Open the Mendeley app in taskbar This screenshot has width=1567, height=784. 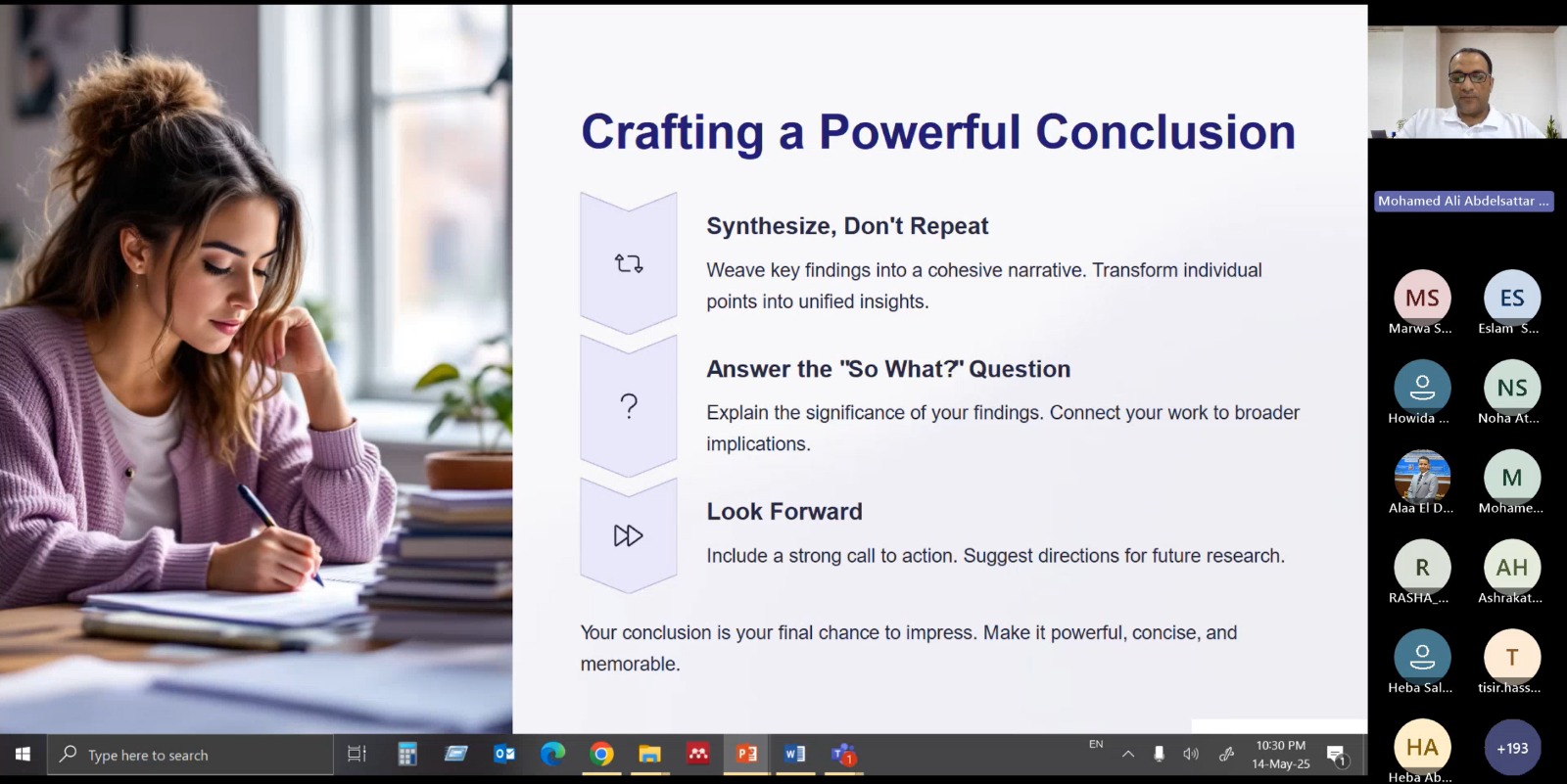coord(697,755)
